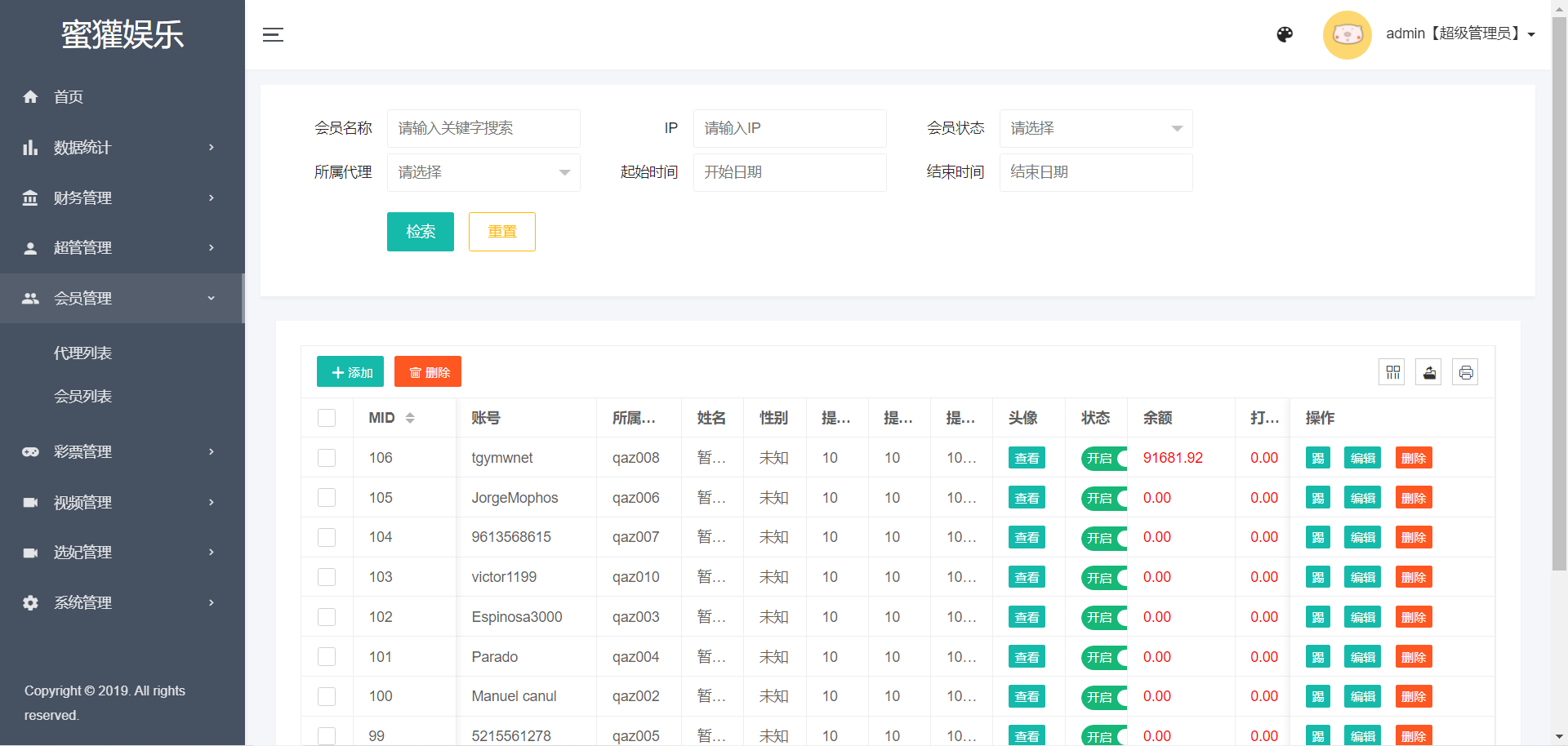Click the admin avatar image
Screen dimensions: 1568x746
click(1347, 34)
